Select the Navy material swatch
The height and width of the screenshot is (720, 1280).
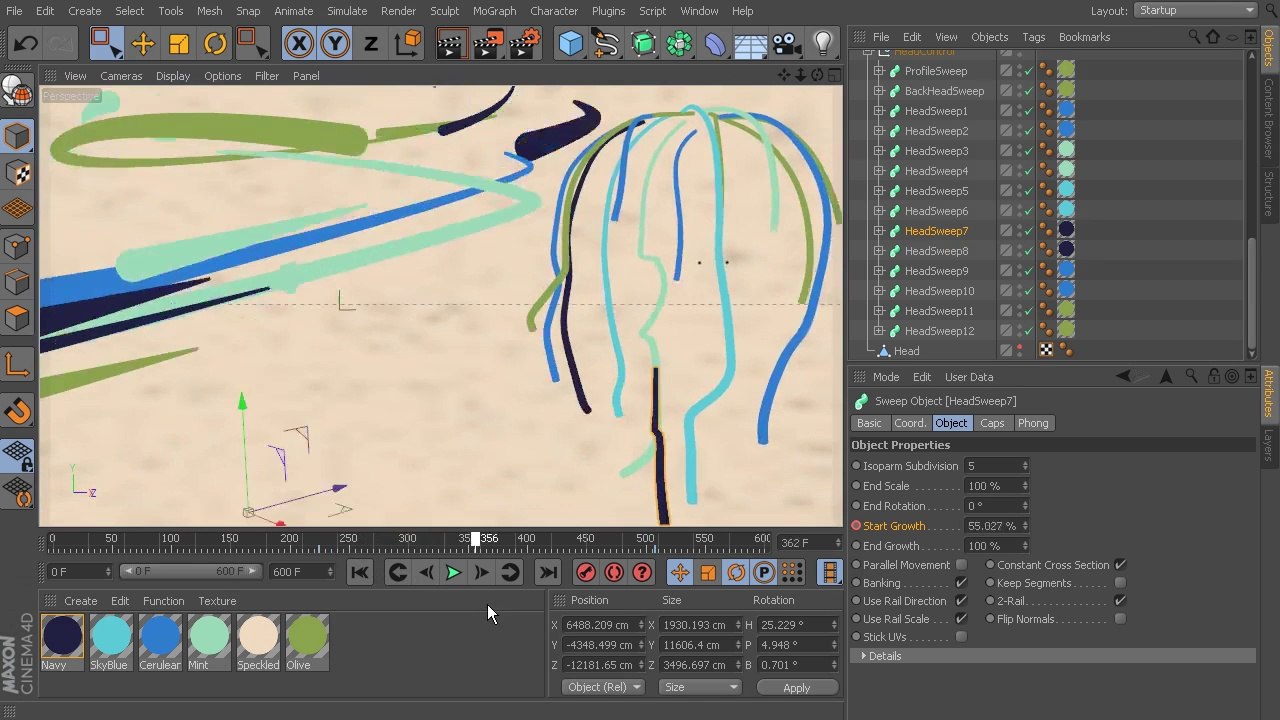(x=62, y=637)
